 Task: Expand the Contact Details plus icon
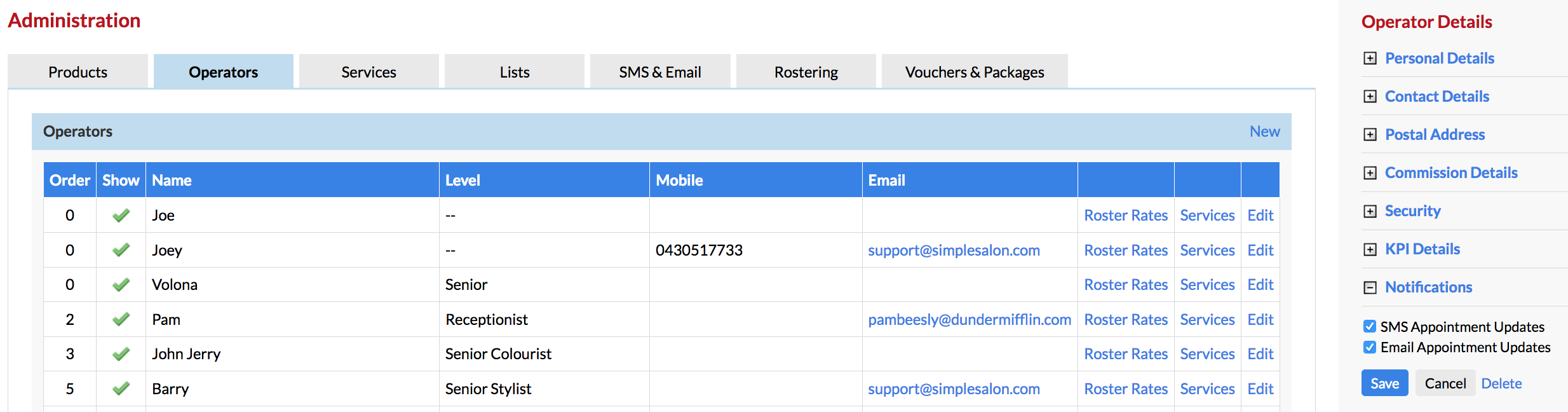point(1370,97)
